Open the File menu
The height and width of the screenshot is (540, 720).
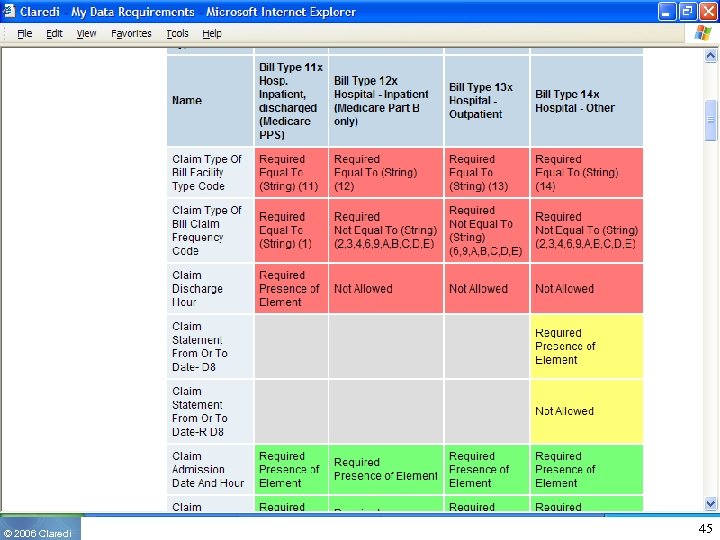coord(24,34)
